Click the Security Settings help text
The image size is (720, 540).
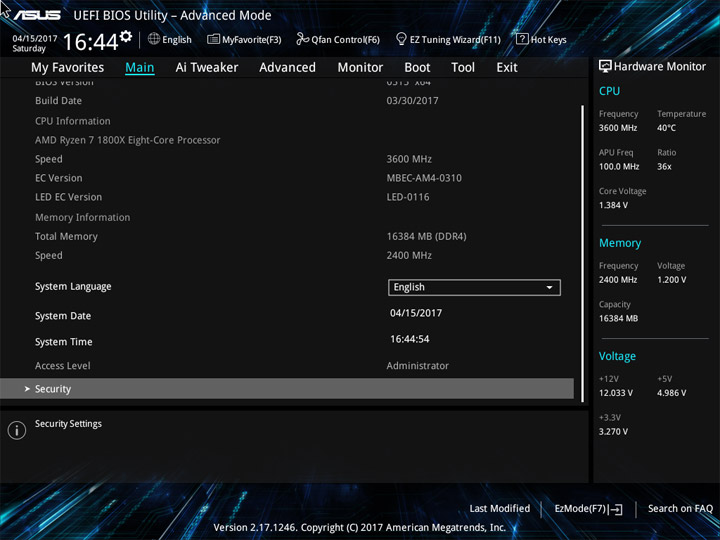click(x=68, y=424)
